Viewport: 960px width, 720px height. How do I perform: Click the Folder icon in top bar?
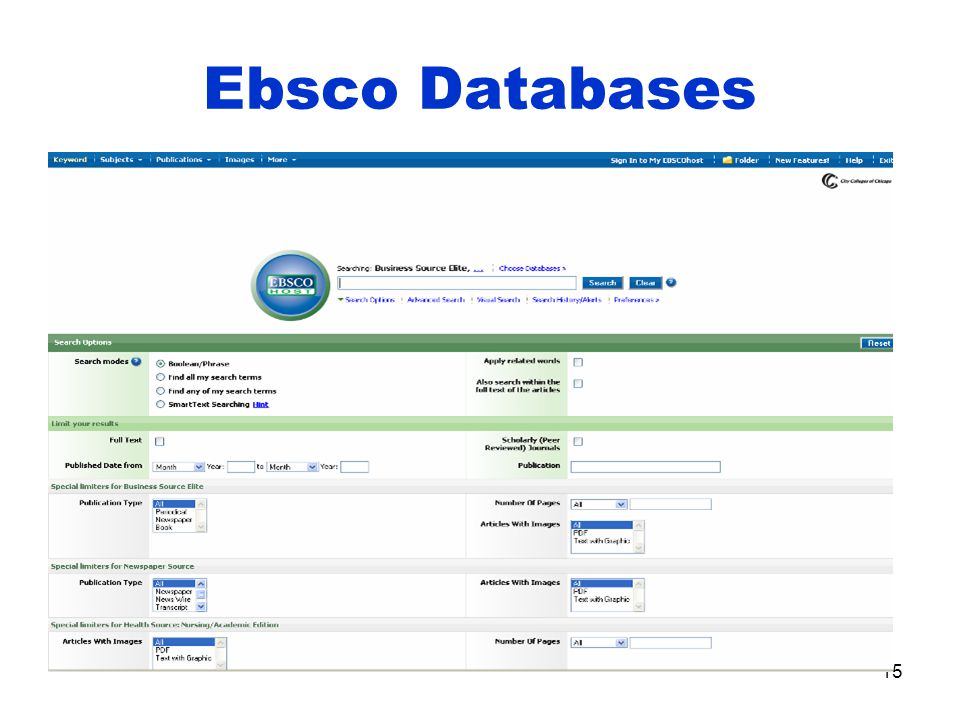[727, 160]
